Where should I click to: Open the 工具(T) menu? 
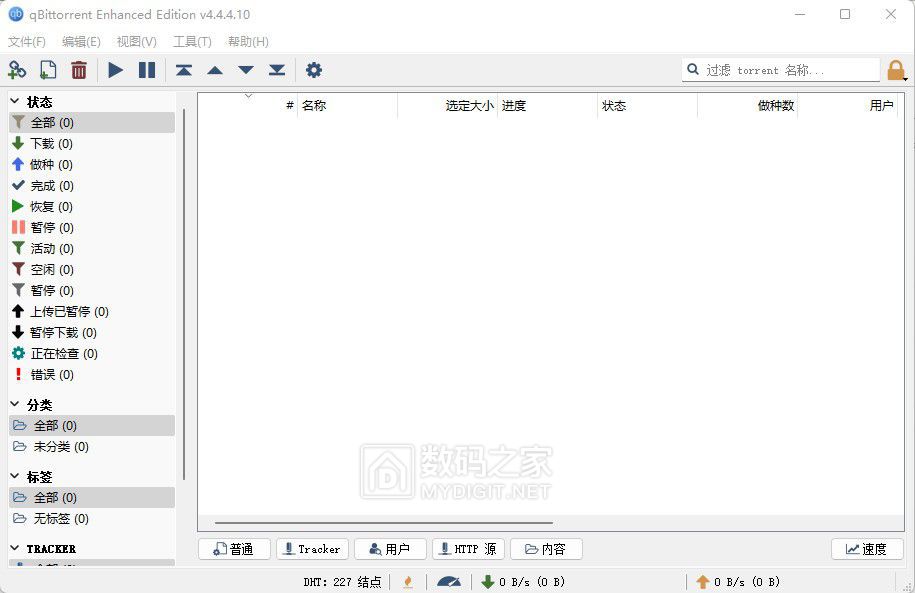click(x=191, y=41)
